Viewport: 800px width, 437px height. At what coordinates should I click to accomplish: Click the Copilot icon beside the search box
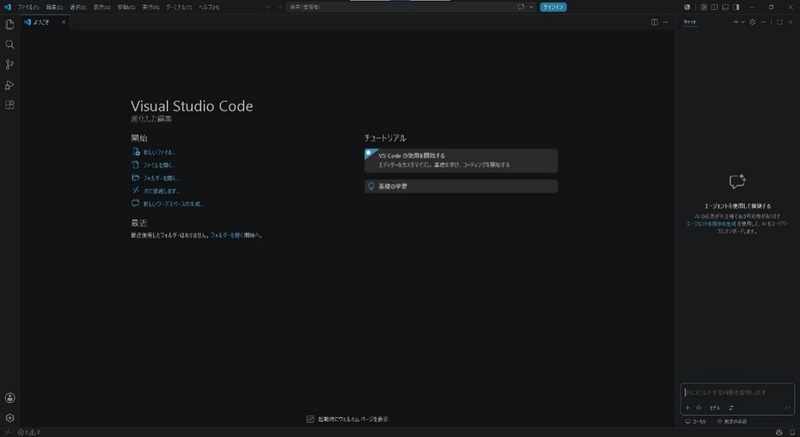tap(521, 7)
